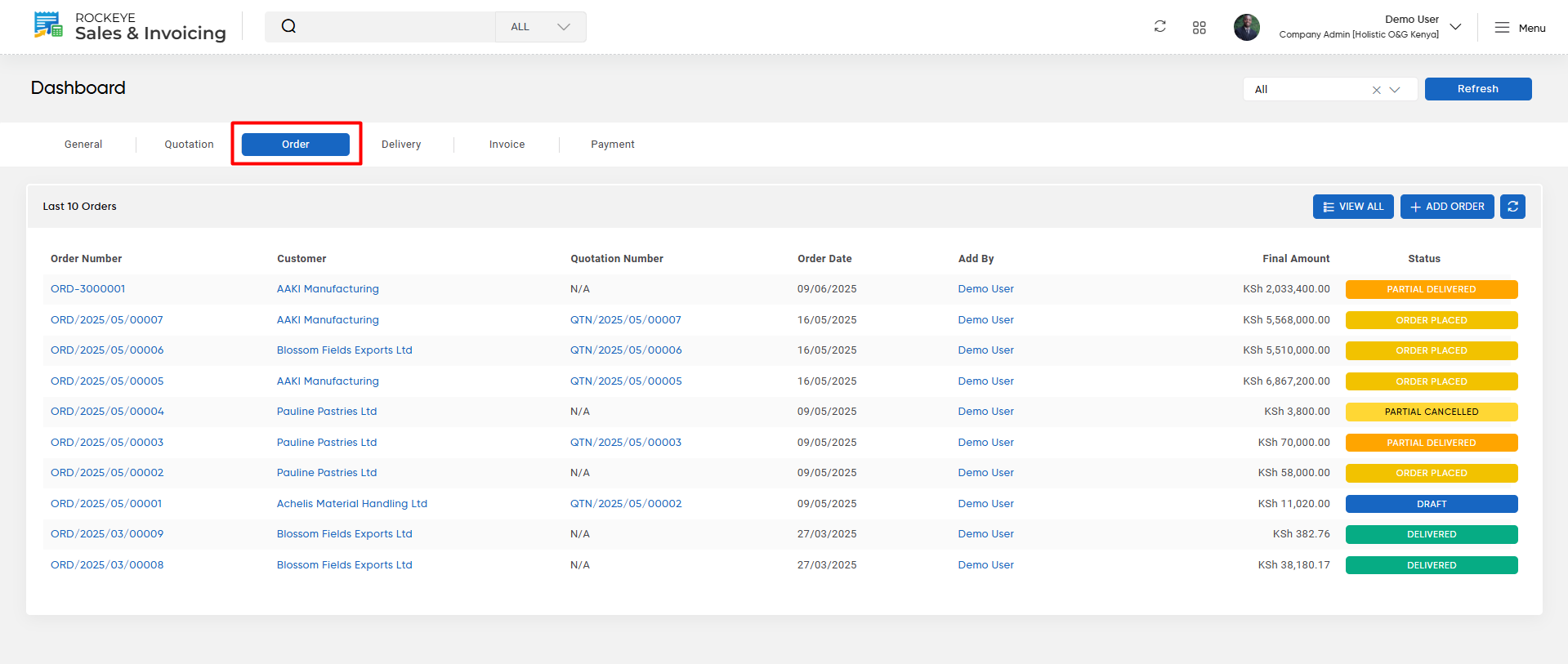This screenshot has width=1568, height=664.
Task: Clear the All filter with X icon
Action: point(1376,90)
